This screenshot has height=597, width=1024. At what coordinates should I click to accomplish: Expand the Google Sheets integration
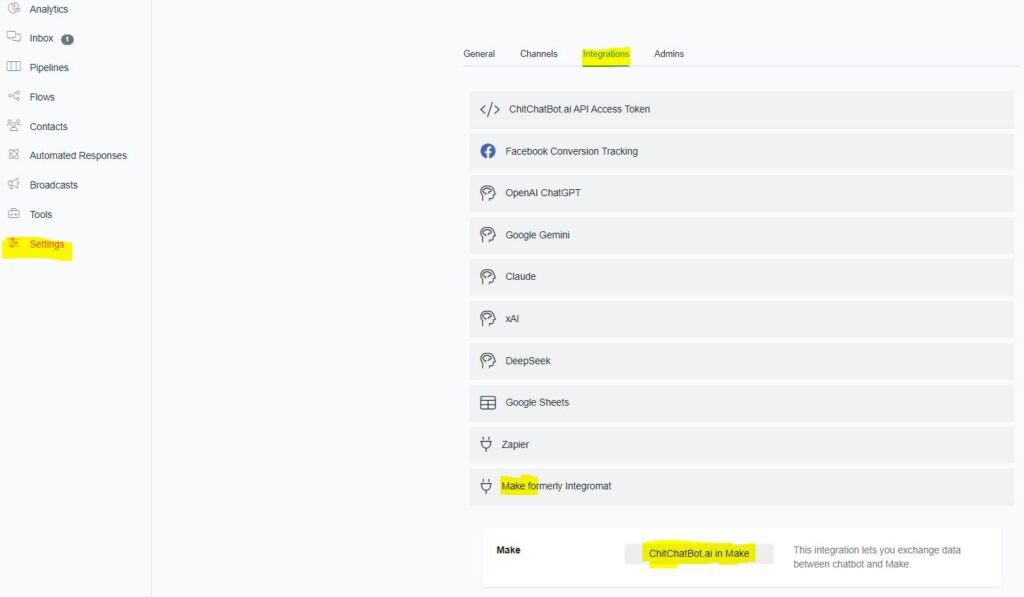(741, 402)
